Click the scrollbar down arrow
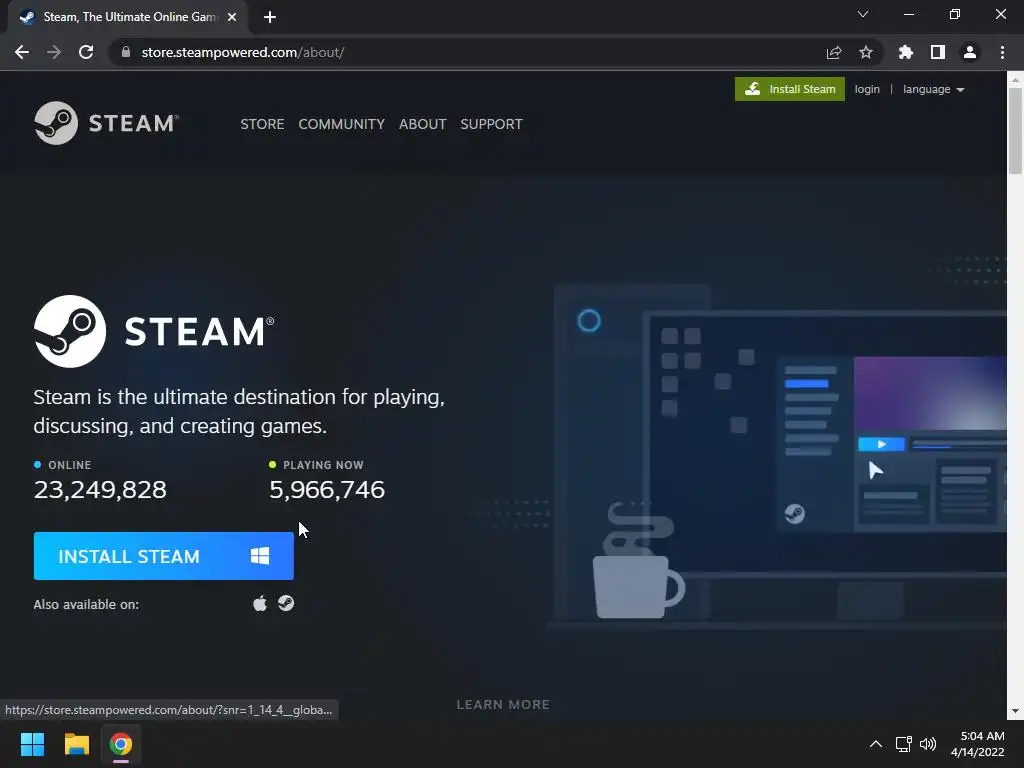This screenshot has width=1024, height=768. coord(1015,711)
